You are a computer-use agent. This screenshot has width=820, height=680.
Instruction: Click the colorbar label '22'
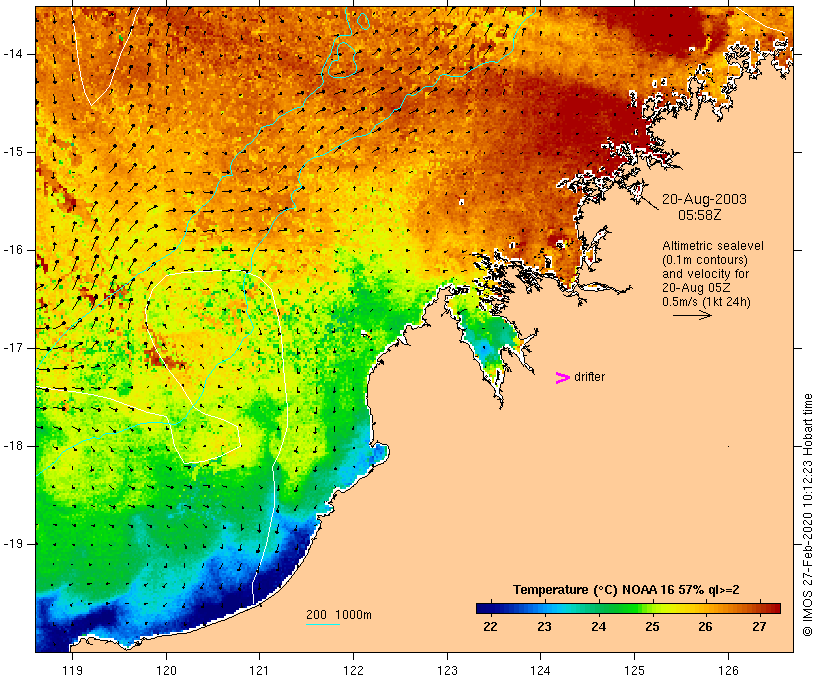pos(491,626)
